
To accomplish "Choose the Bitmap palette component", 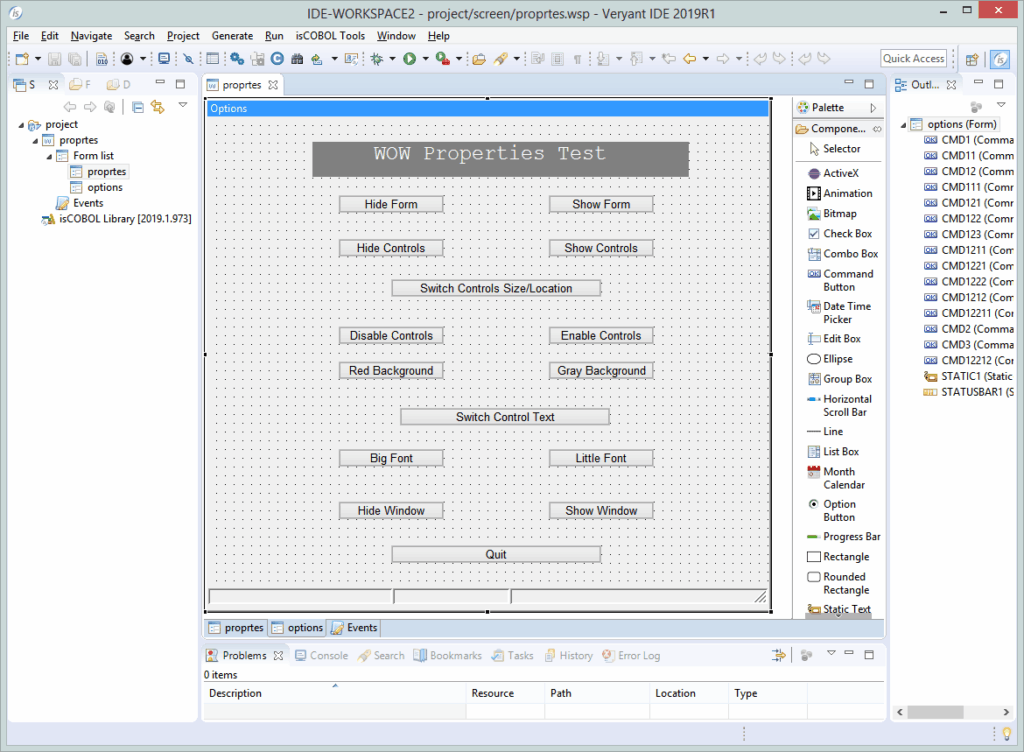I will tap(833, 213).
